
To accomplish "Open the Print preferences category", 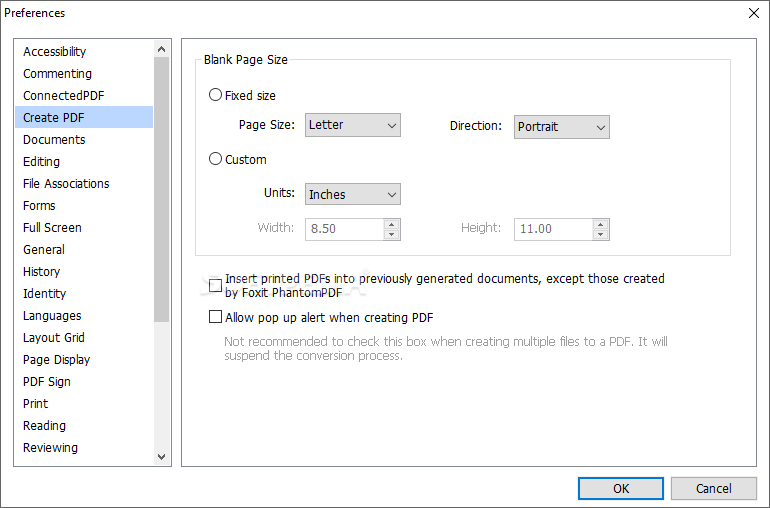I will coord(84,403).
